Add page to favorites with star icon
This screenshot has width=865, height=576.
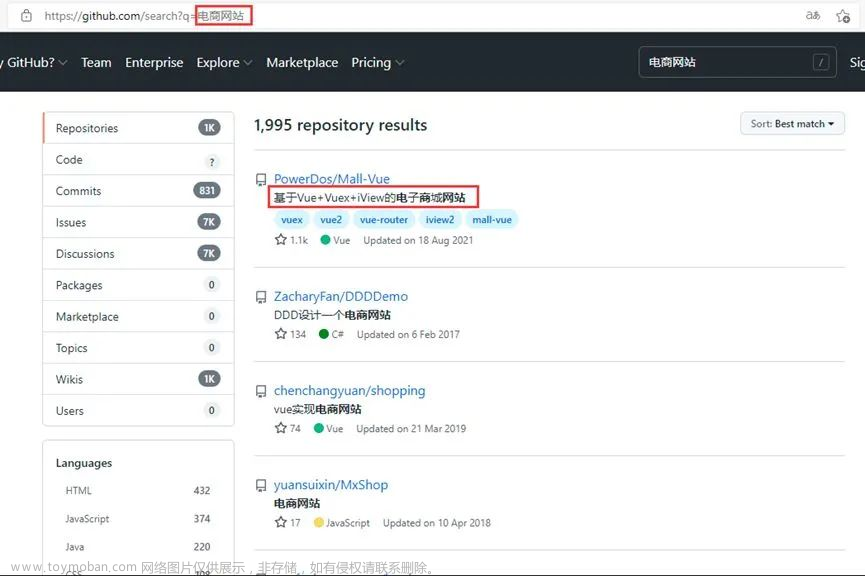(x=843, y=16)
